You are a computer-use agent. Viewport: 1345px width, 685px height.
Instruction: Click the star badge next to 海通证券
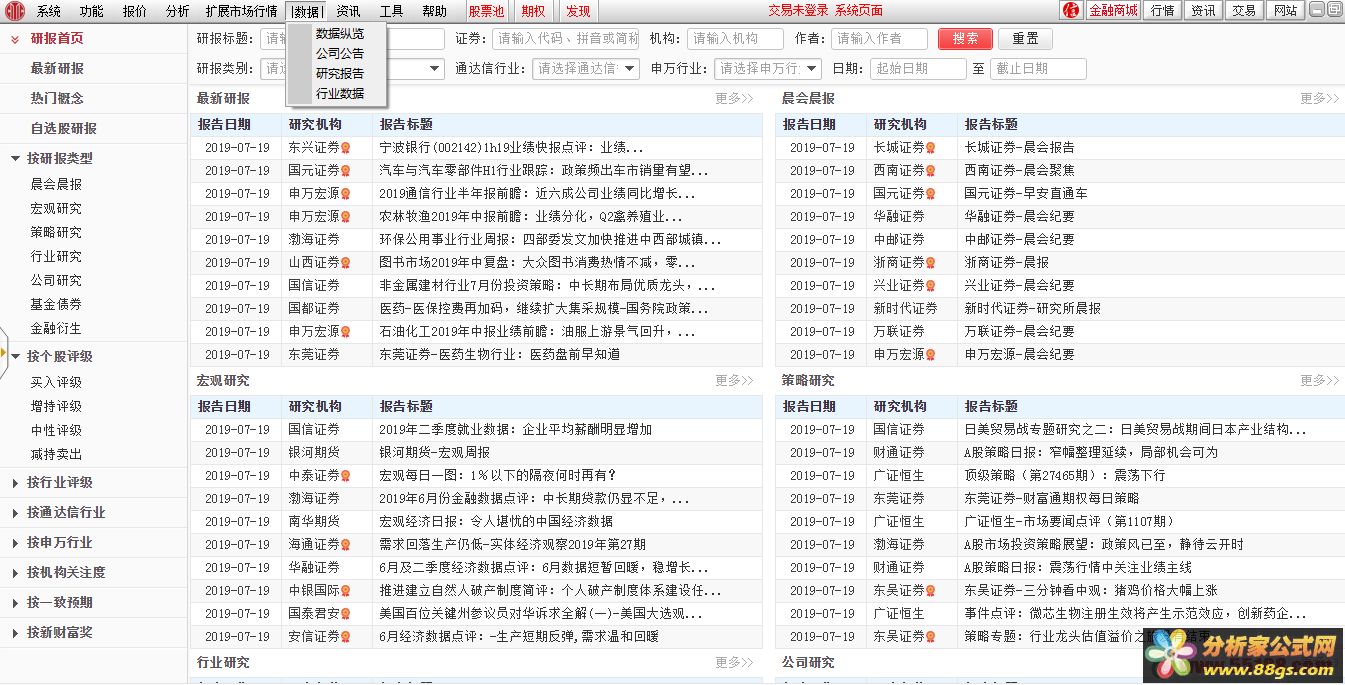pos(346,544)
